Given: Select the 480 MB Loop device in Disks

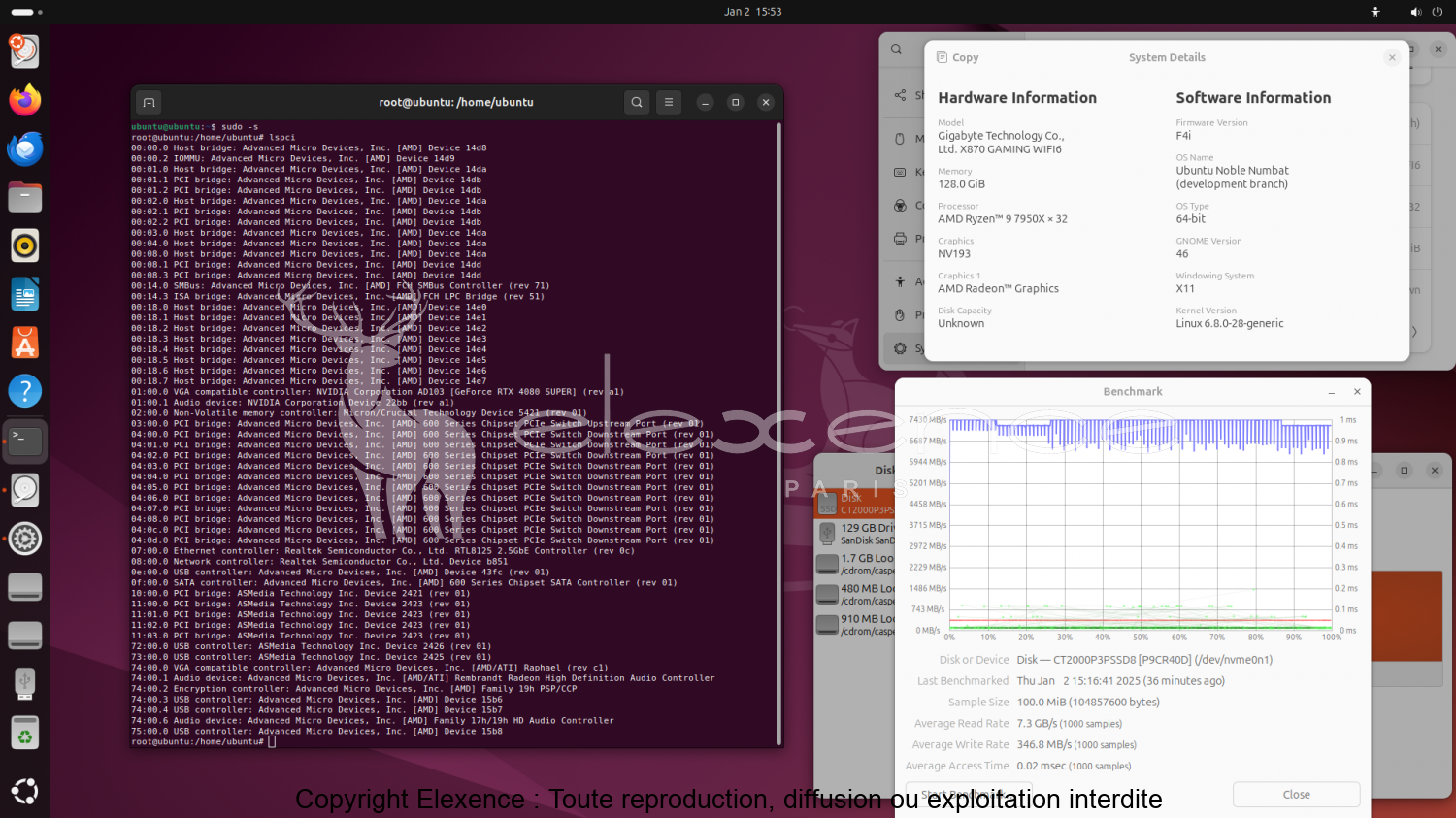Looking at the screenshot, I should coord(854,594).
